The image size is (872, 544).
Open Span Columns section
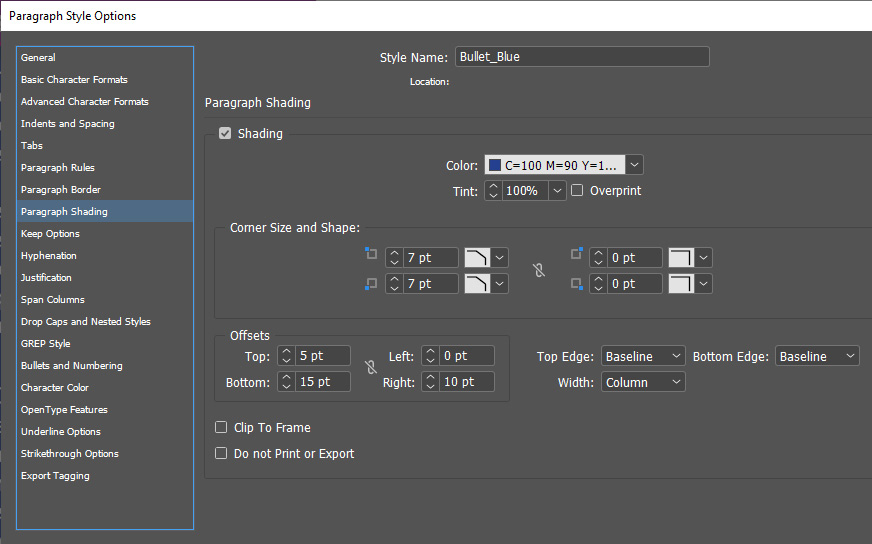coord(105,299)
